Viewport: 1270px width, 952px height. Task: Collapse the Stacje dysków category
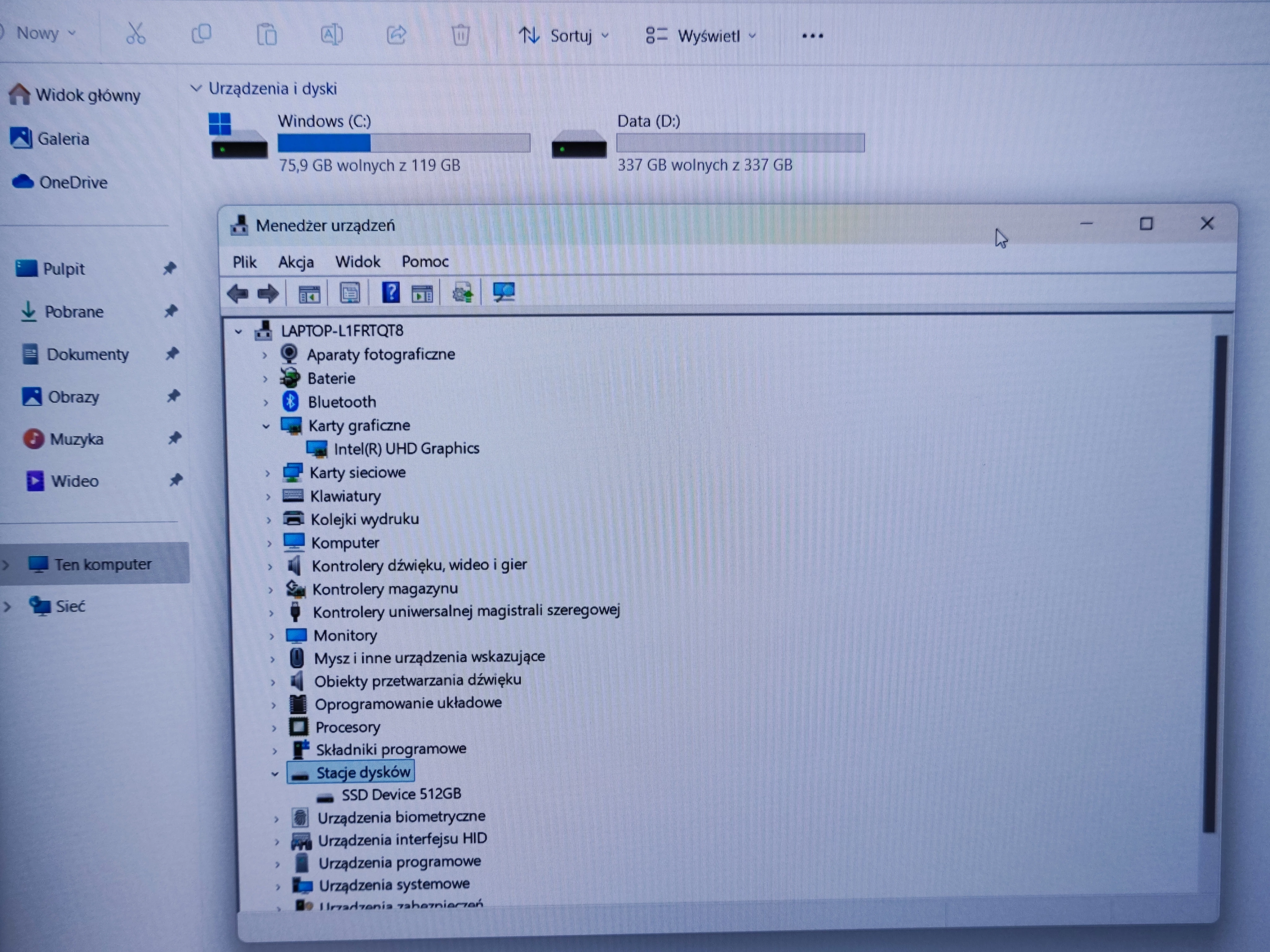point(274,774)
